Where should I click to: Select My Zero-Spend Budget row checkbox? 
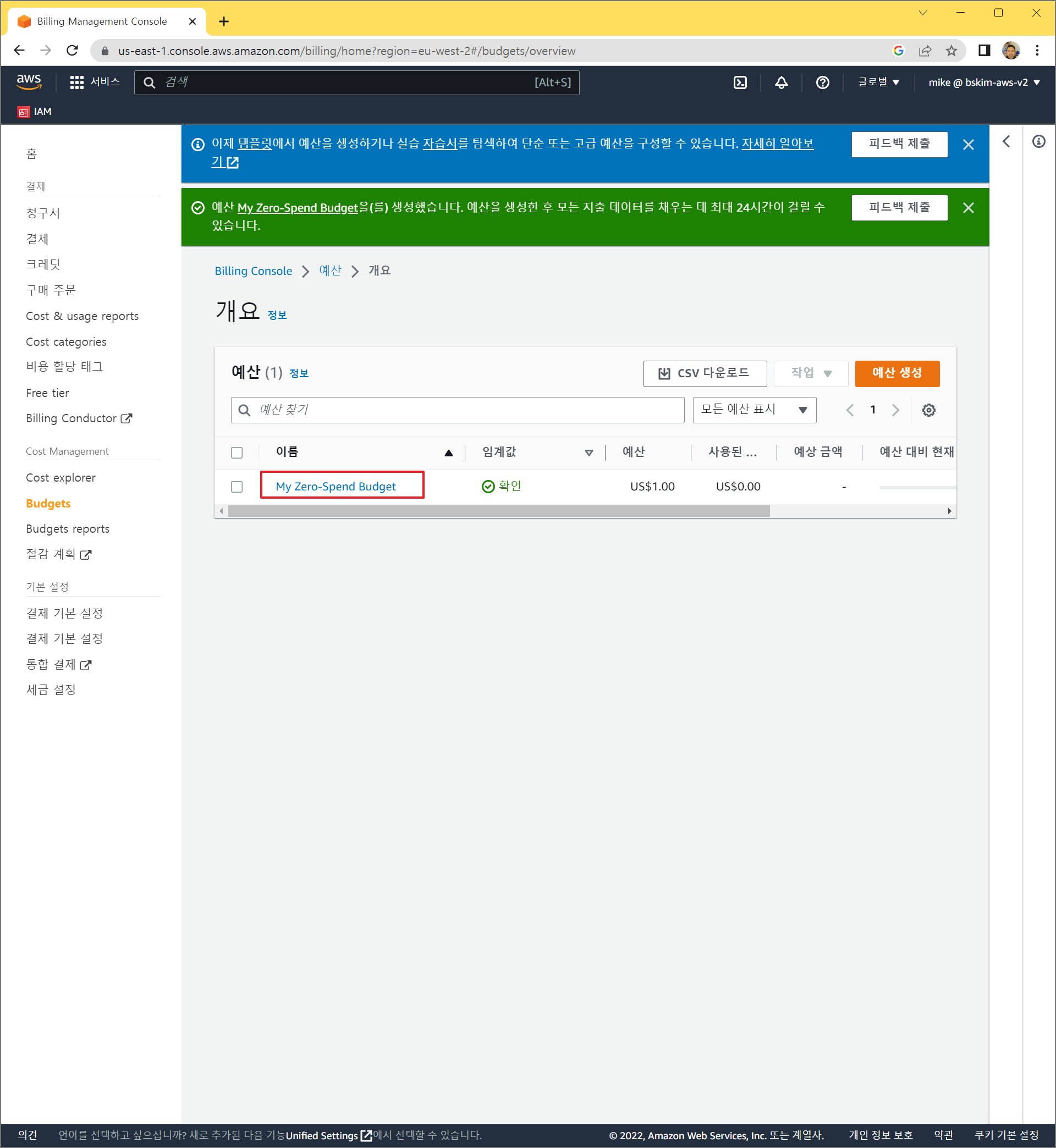click(x=237, y=487)
